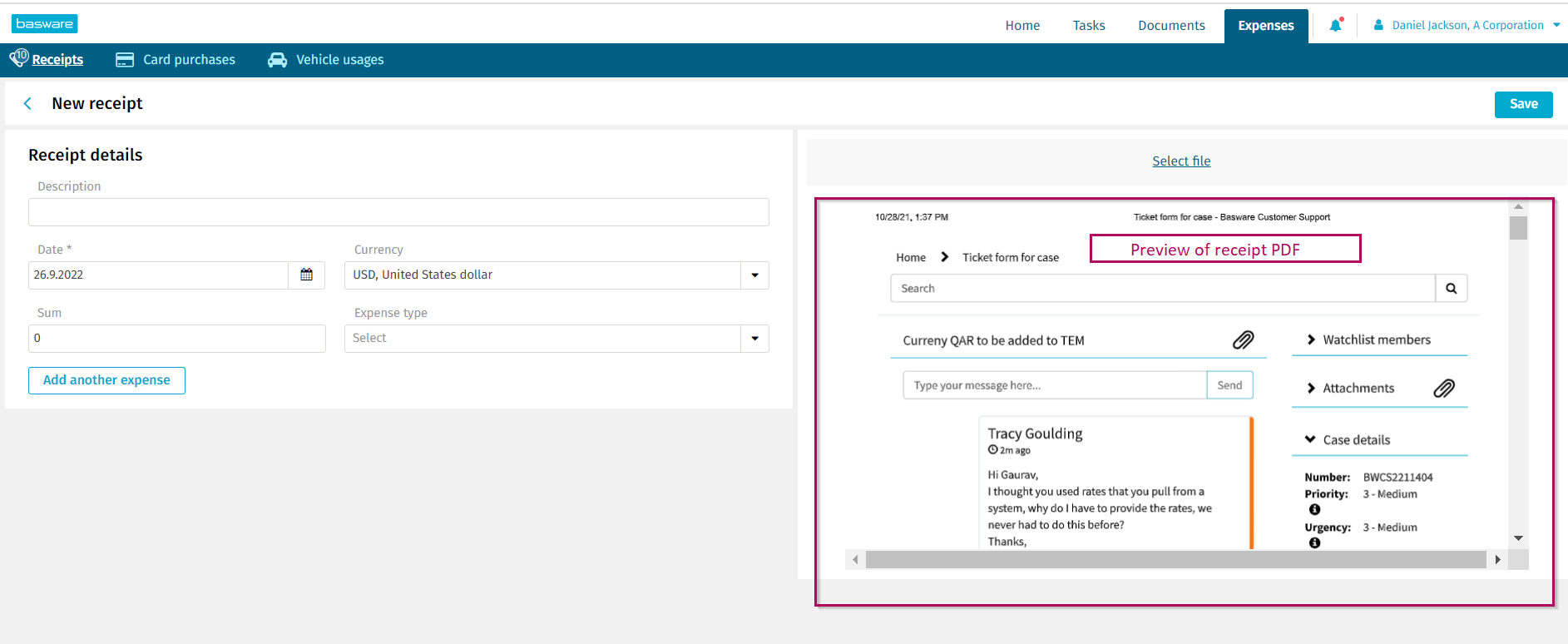Click the New receipt heading
Screen dimensions: 1568x644
pos(97,103)
